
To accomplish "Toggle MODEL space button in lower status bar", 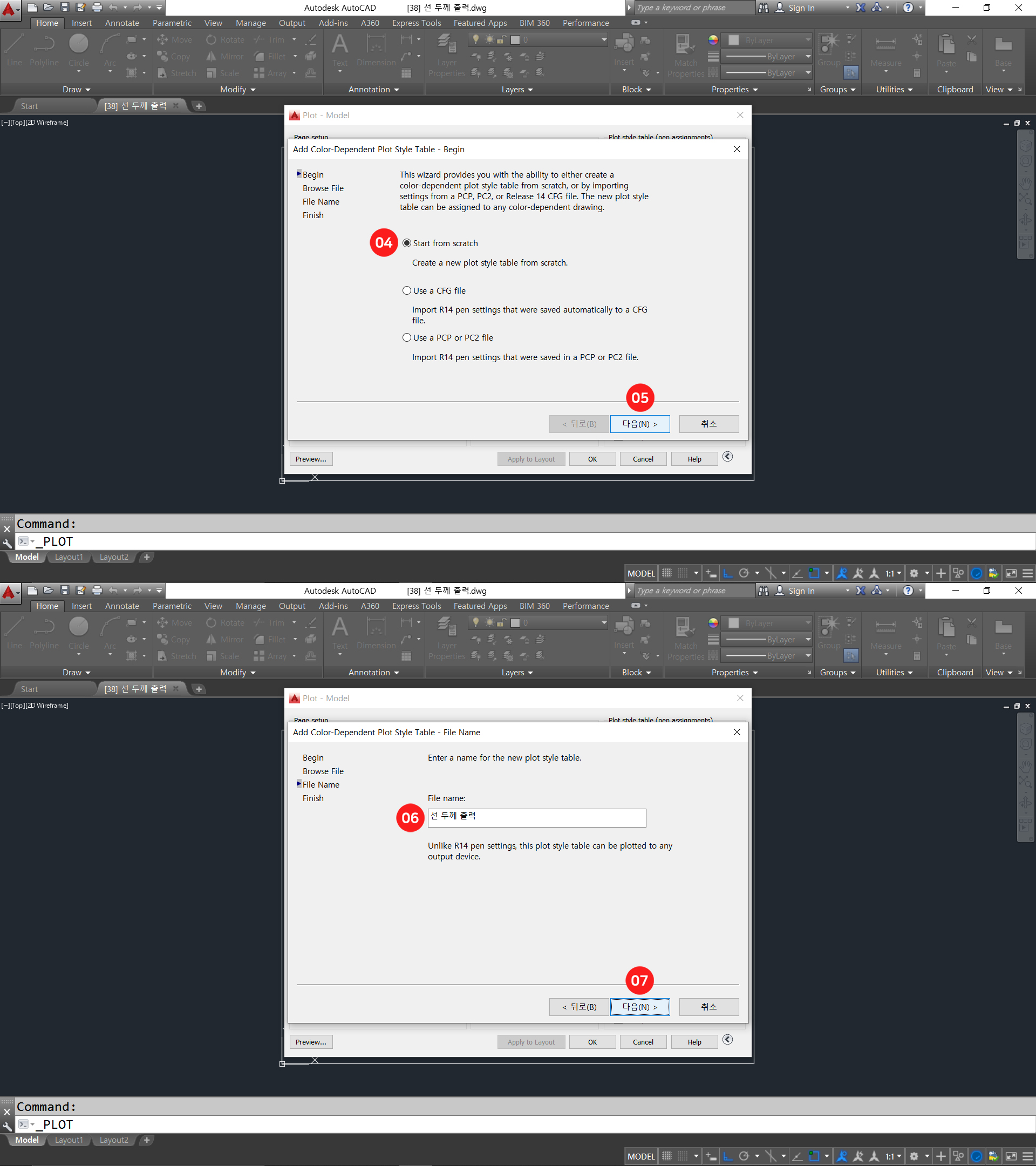I will coord(641,1156).
